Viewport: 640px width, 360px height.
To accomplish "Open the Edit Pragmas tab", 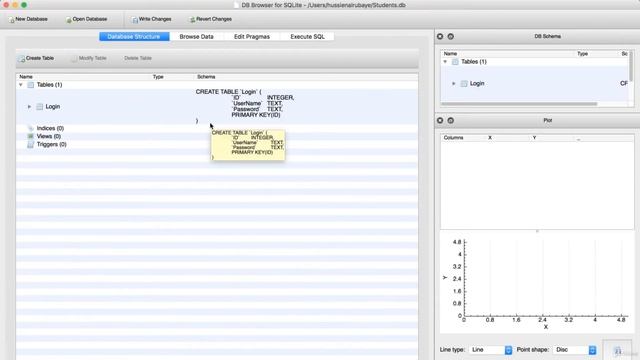I will coord(252,37).
